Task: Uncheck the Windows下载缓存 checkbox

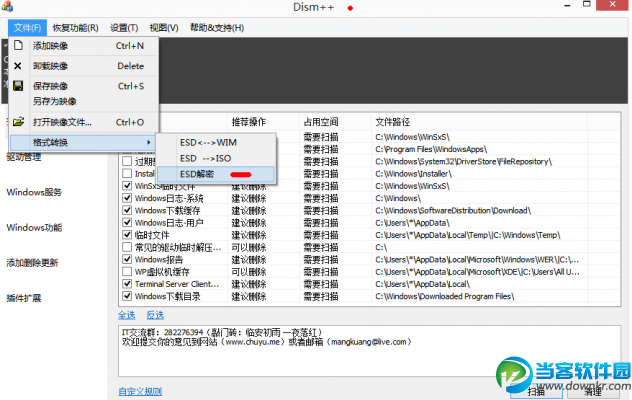Action: point(127,210)
